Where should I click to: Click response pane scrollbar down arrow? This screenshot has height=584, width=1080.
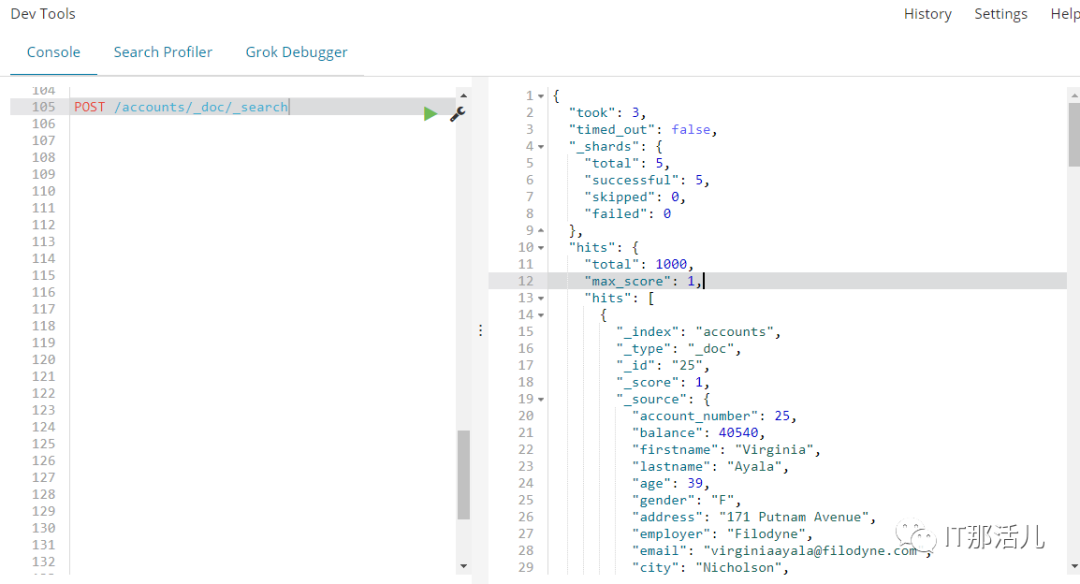point(1074,566)
